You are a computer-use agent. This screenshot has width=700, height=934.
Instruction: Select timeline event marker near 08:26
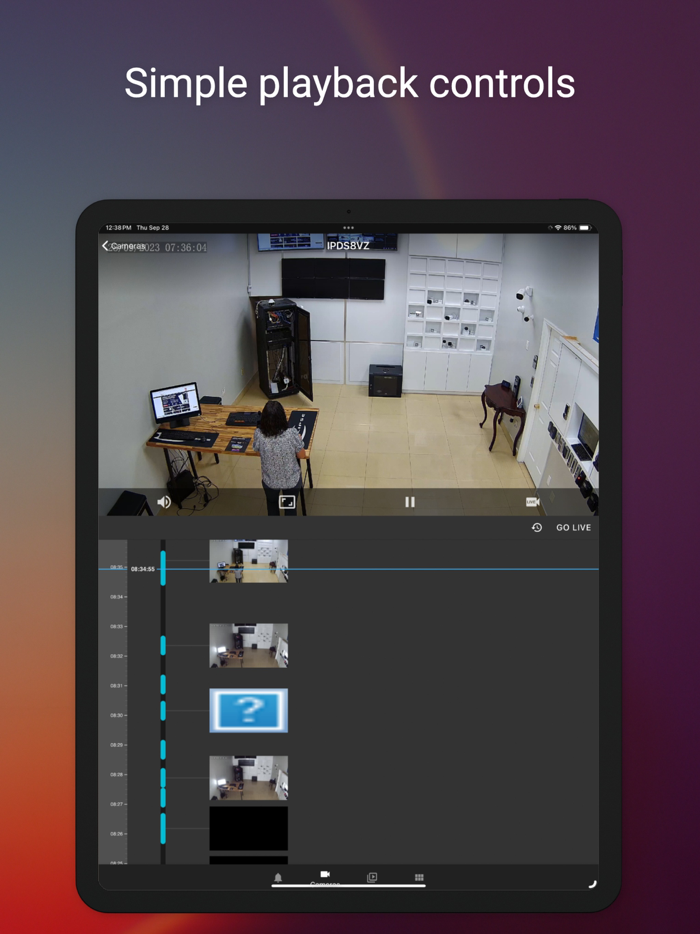(x=163, y=829)
